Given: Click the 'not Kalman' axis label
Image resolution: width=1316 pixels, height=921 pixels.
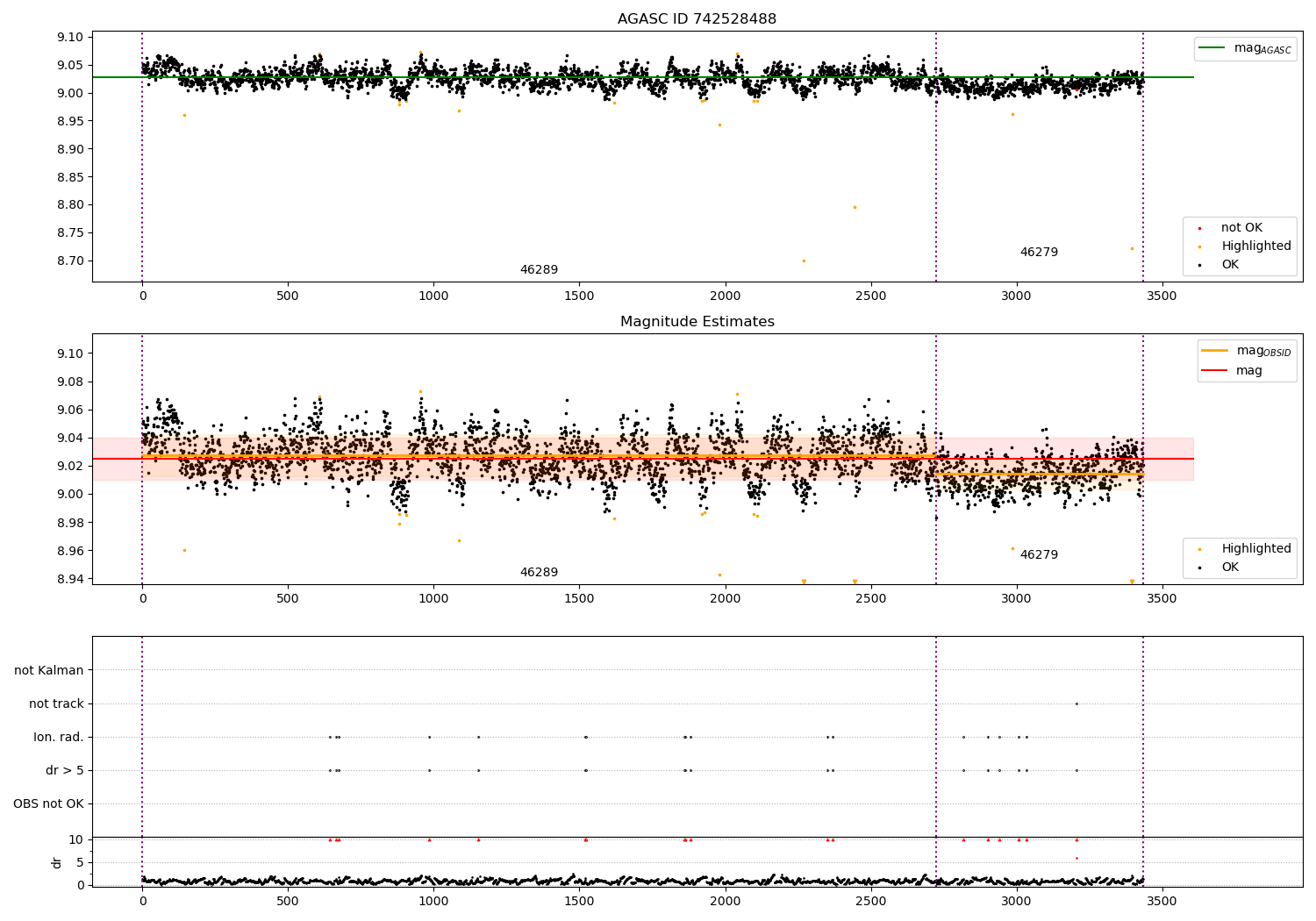Looking at the screenshot, I should 49,671.
